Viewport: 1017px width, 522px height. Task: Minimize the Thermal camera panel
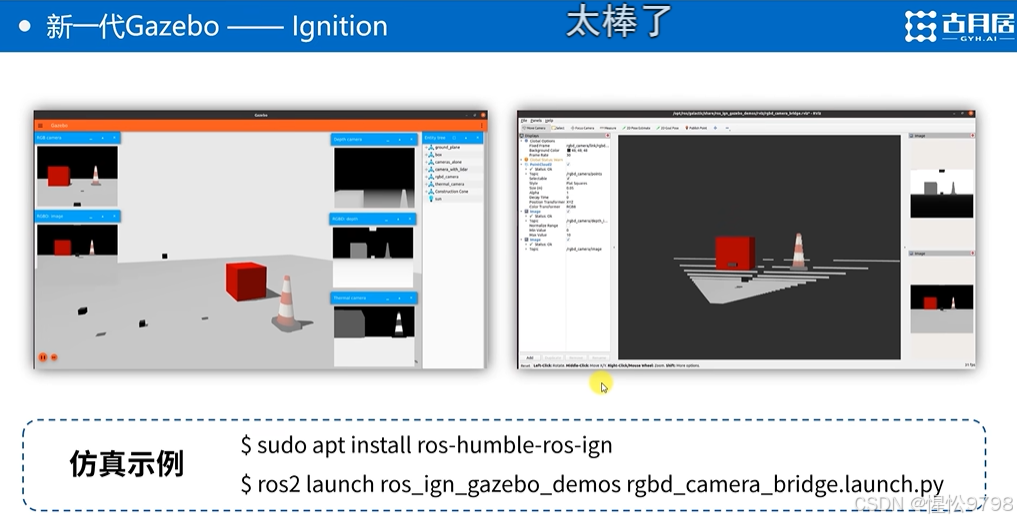point(388,298)
